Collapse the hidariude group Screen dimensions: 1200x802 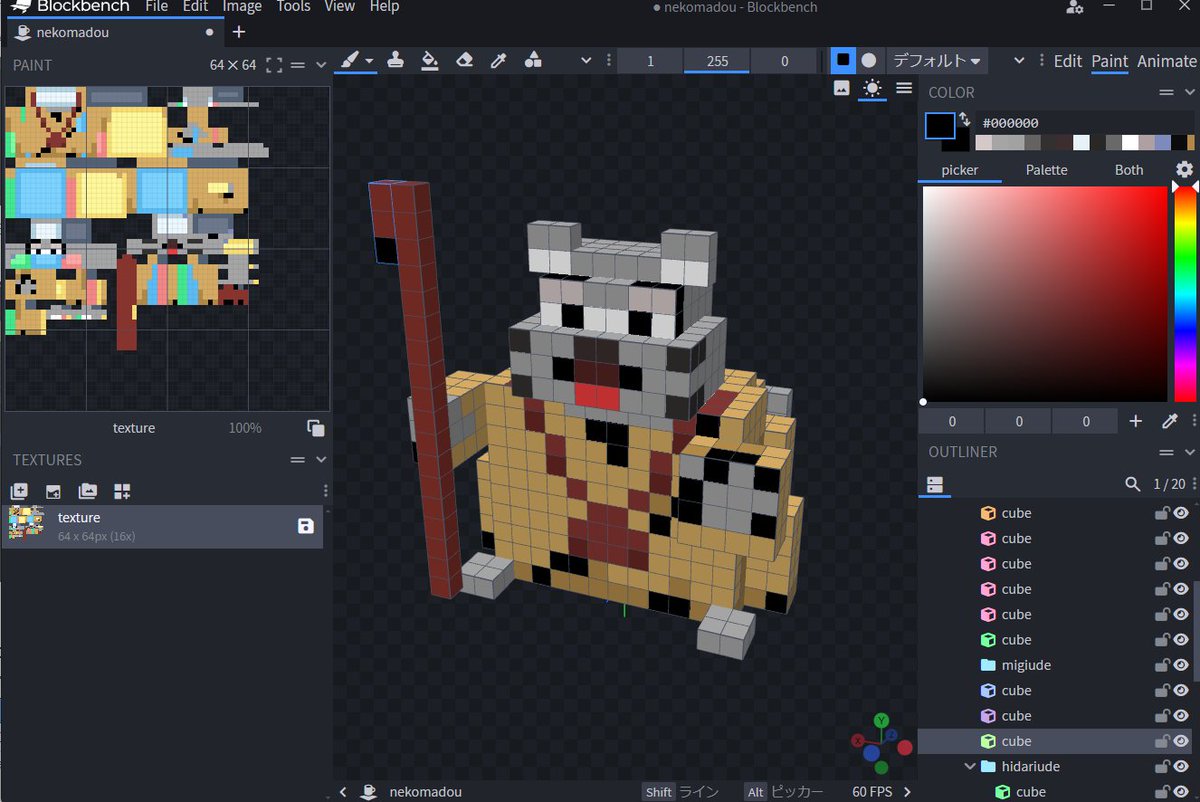(x=969, y=767)
